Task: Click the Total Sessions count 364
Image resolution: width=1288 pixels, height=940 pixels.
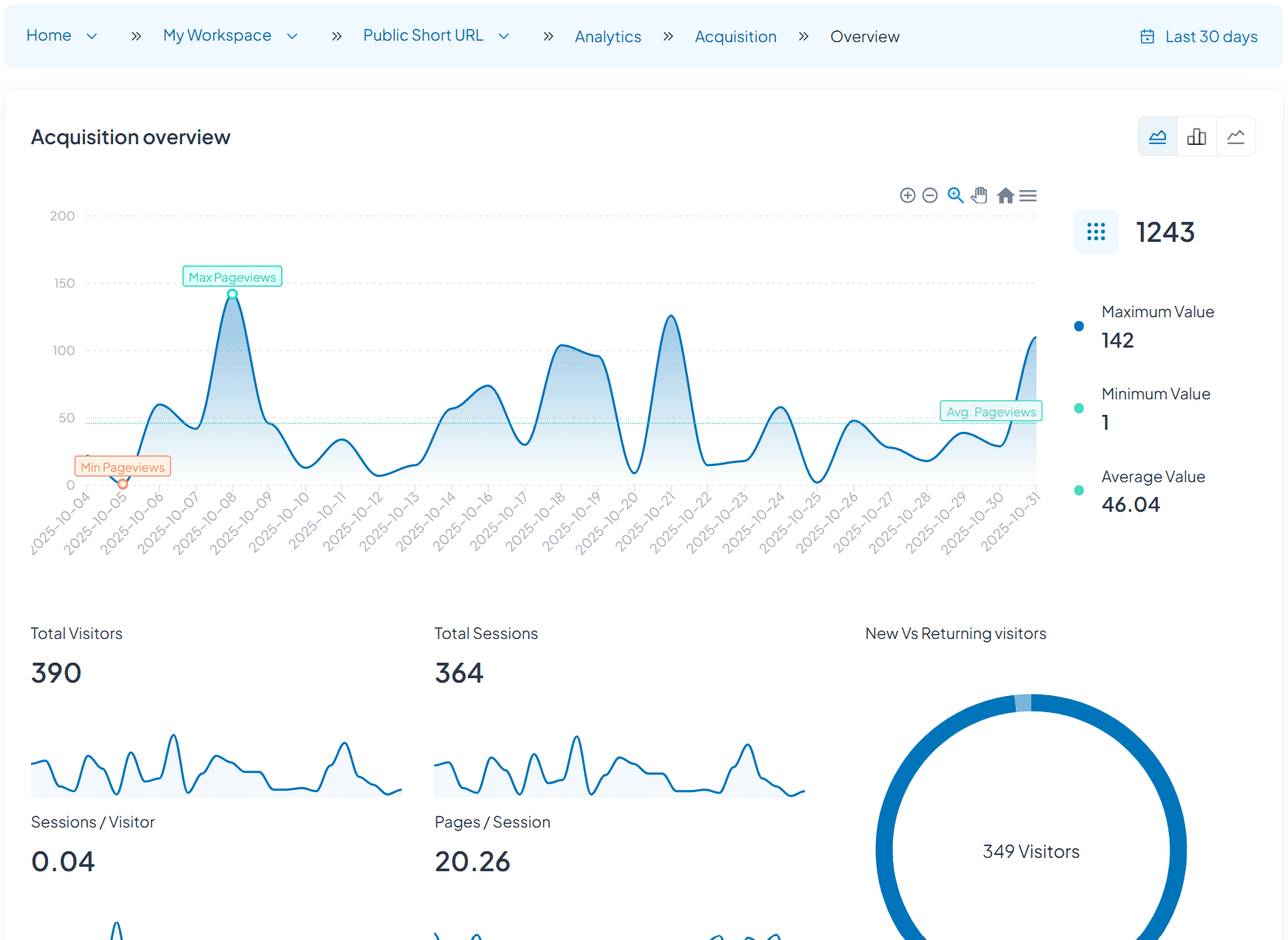Action: 459,673
